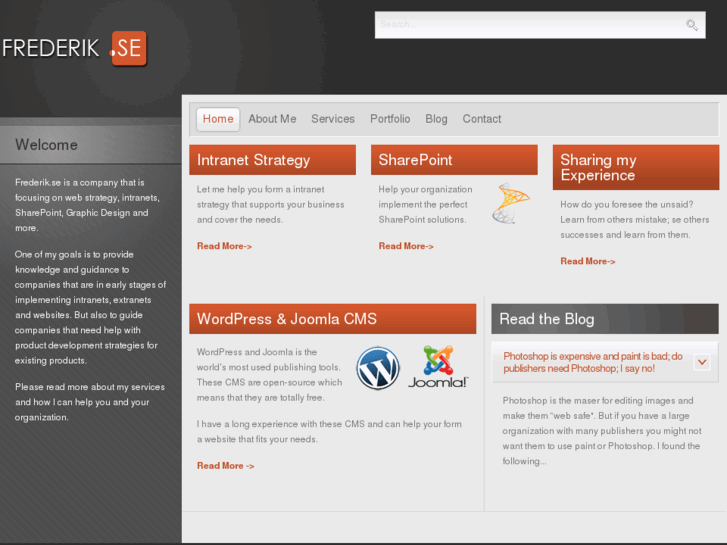Click text 'One of my goals is to provide'
The width and height of the screenshot is (727, 545).
[x=74, y=254]
